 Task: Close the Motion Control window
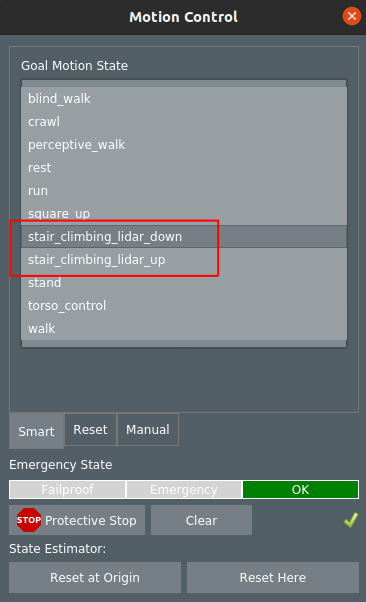[x=351, y=16]
